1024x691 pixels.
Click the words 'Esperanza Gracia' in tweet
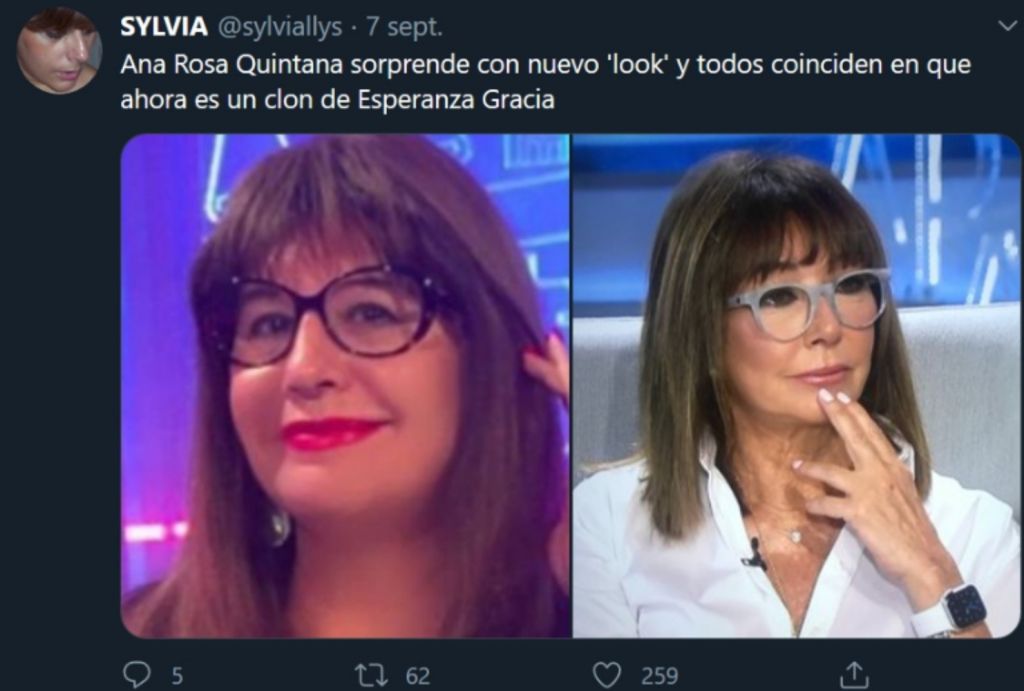456,100
